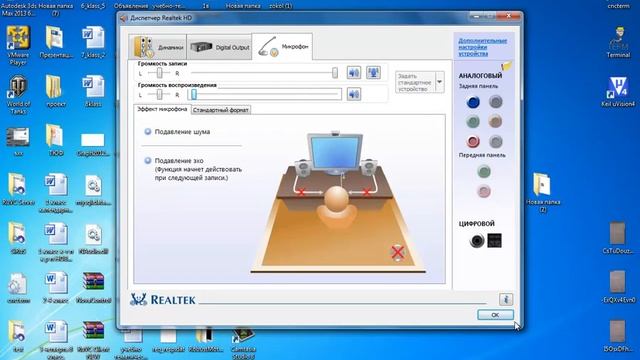Open the Terminal desktop shortcut
The image size is (640, 360).
click(618, 42)
